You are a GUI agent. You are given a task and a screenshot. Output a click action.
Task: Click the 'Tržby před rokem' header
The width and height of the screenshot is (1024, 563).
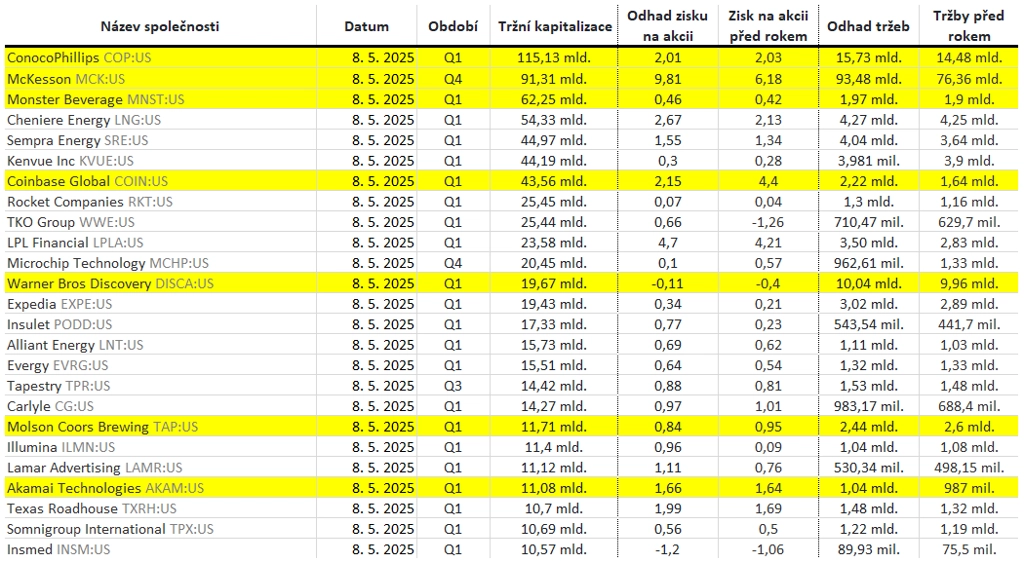(x=968, y=26)
